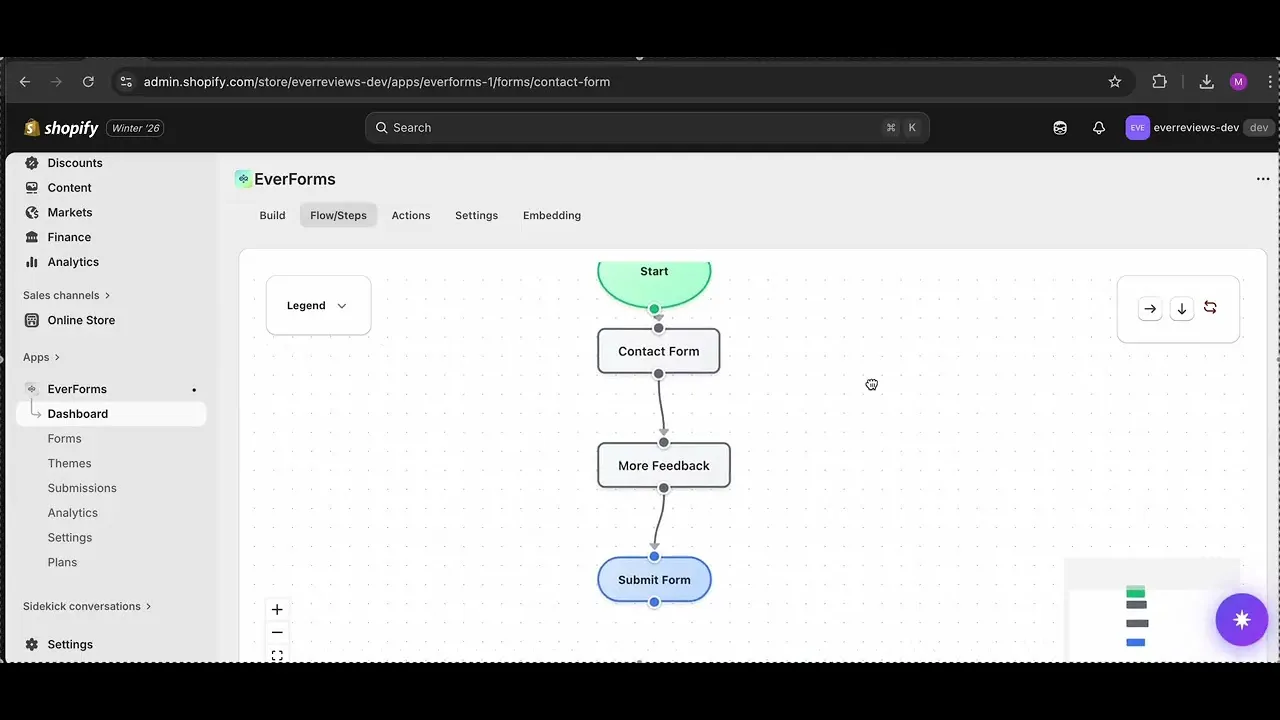Click the Shopify logo

tap(61, 128)
